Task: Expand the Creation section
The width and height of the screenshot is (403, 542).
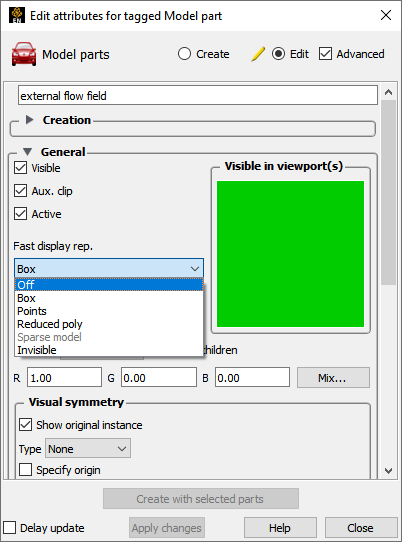Action: tap(30, 120)
